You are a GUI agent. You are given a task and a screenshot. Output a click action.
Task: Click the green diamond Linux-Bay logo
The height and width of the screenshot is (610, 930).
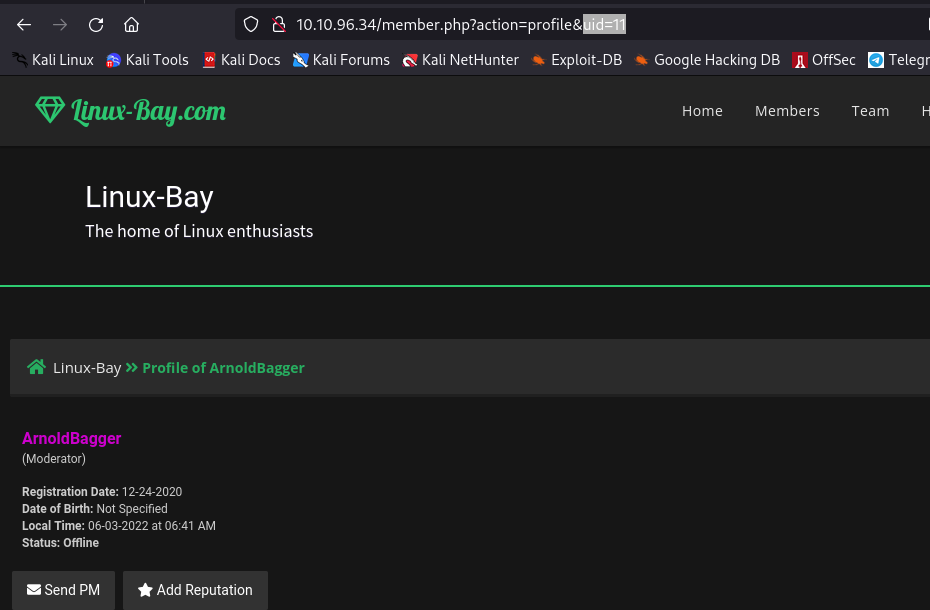(49, 110)
